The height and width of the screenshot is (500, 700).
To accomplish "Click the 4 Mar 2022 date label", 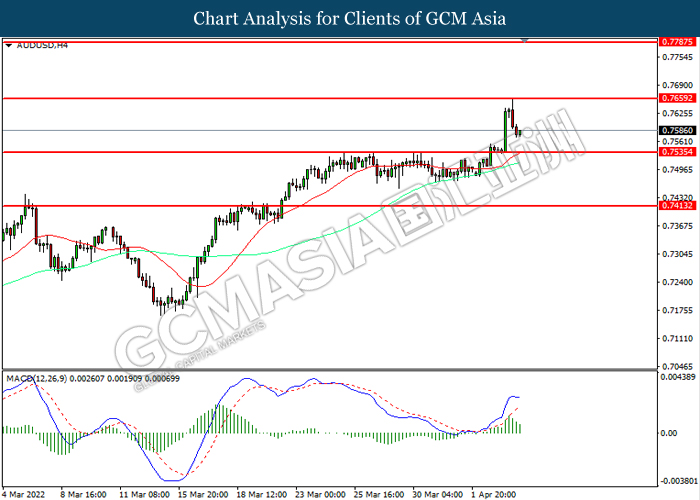I will 24,494.
